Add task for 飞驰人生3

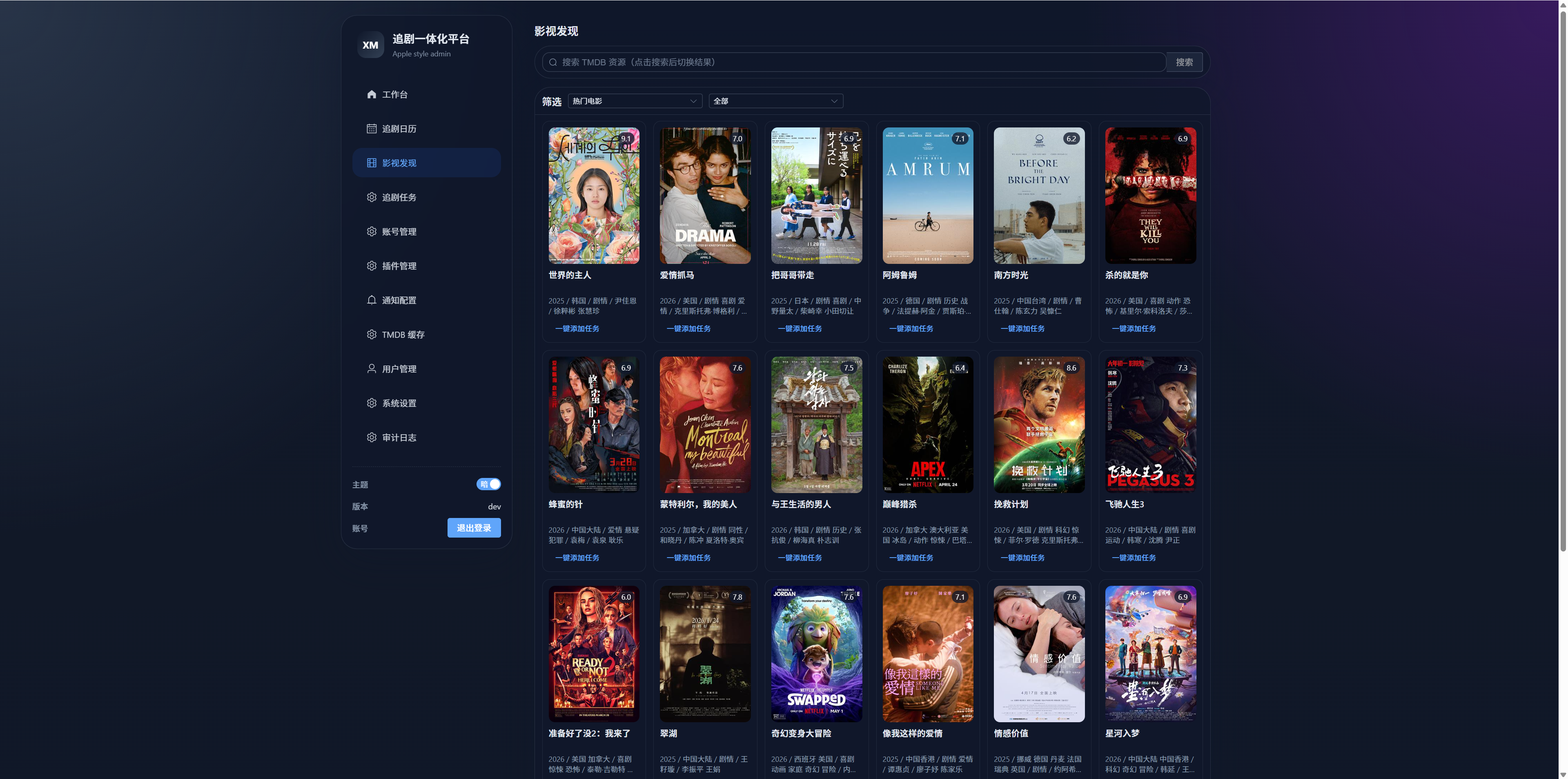coord(1134,558)
